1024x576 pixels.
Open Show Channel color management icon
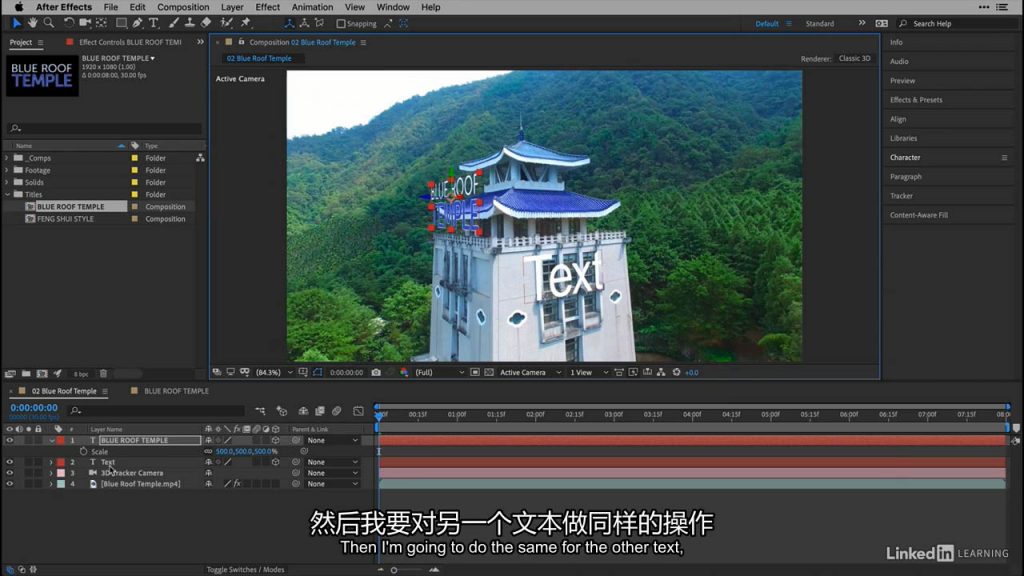tap(404, 372)
